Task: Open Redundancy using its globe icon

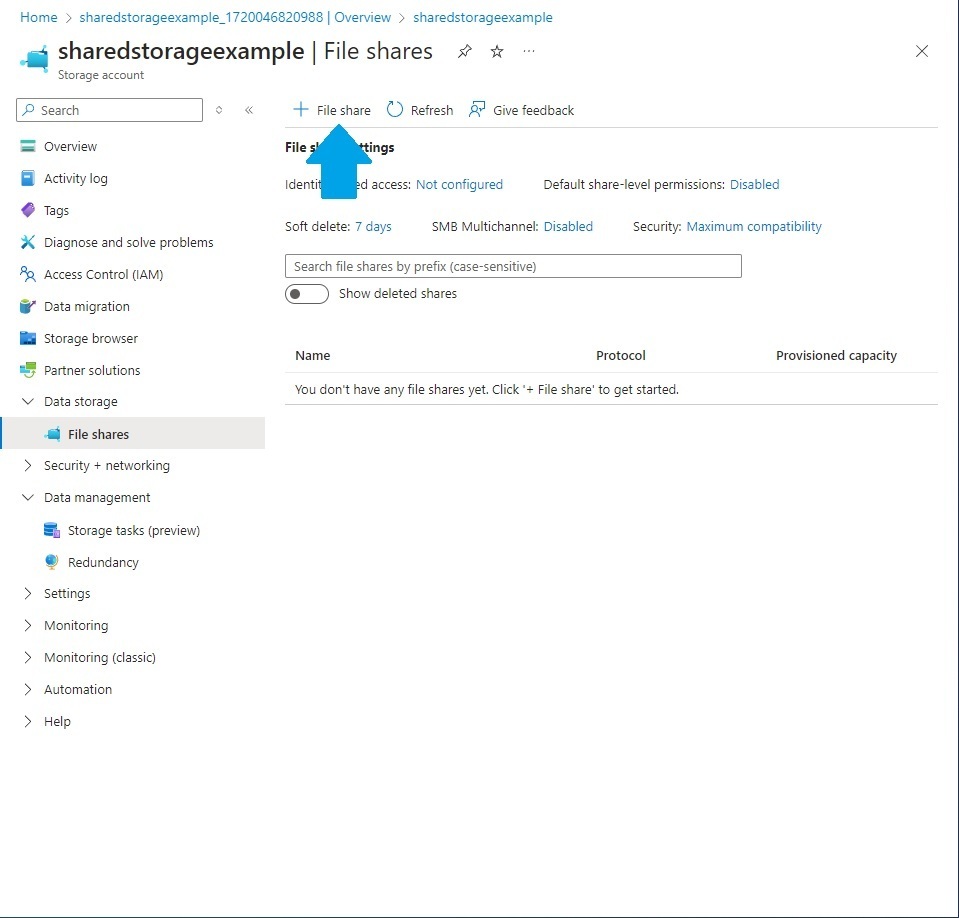Action: click(x=53, y=562)
